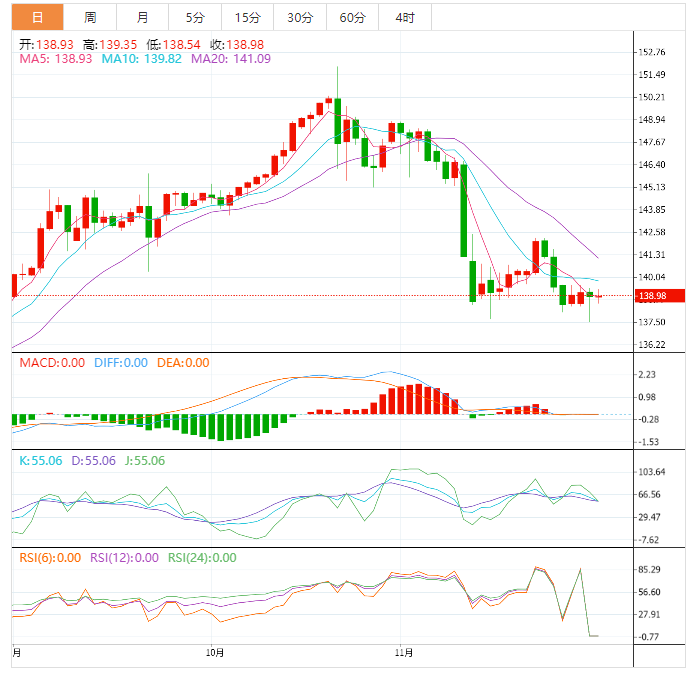
Task: Switch to the 周 weekly tab
Action: (90, 17)
